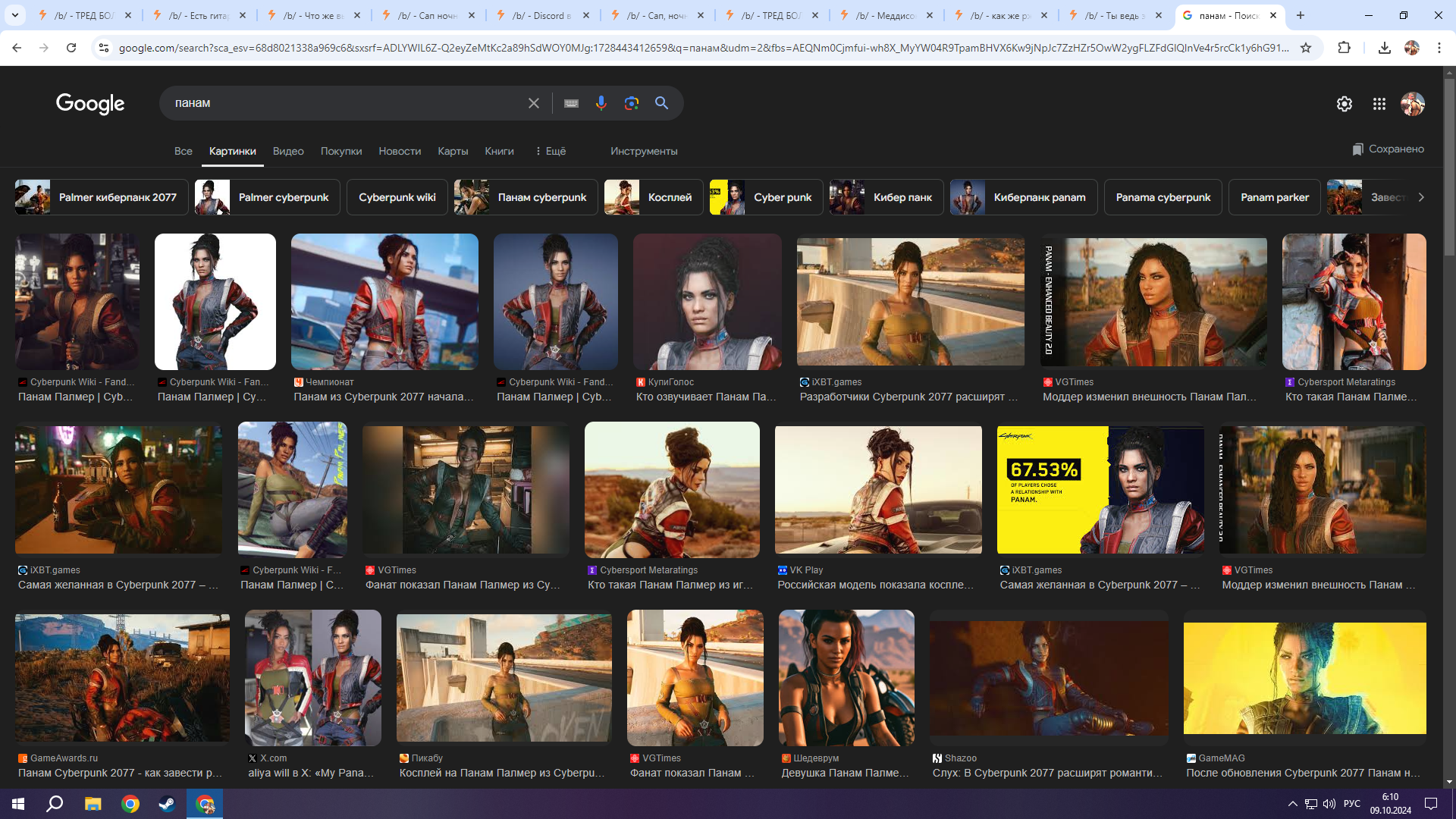Clear the search box text

coord(534,103)
